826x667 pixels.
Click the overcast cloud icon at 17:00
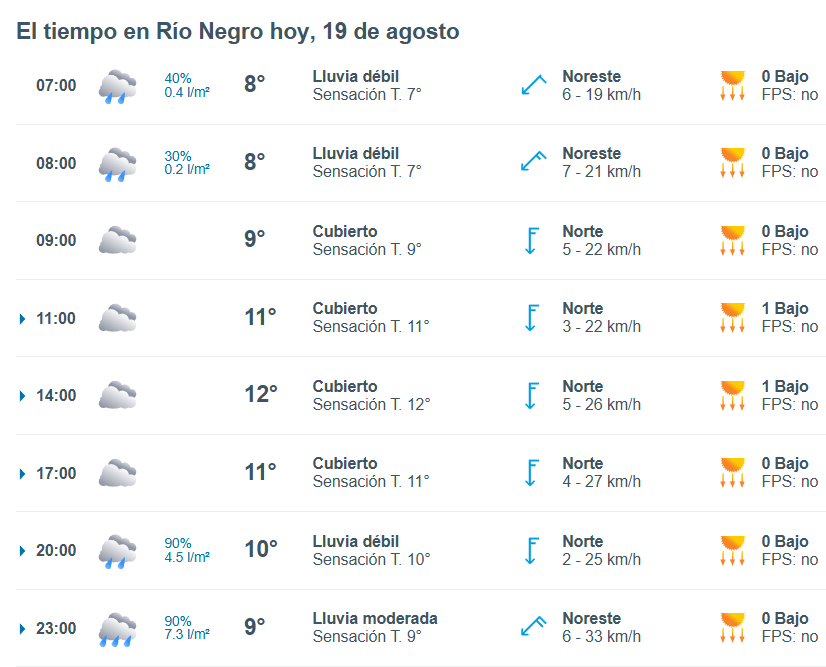(x=117, y=473)
